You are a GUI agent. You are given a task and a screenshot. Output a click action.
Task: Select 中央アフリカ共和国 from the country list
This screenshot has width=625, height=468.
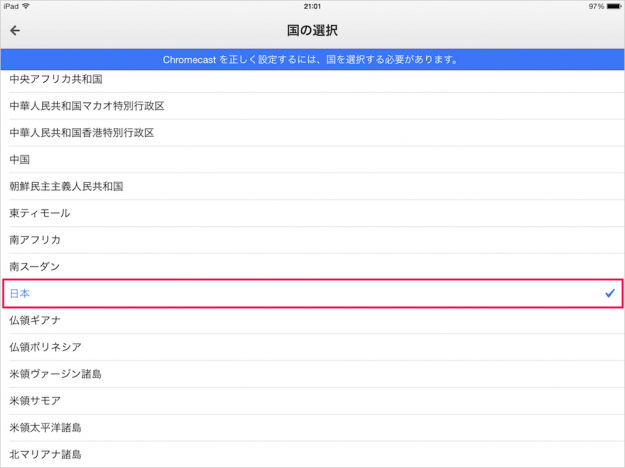[55, 79]
